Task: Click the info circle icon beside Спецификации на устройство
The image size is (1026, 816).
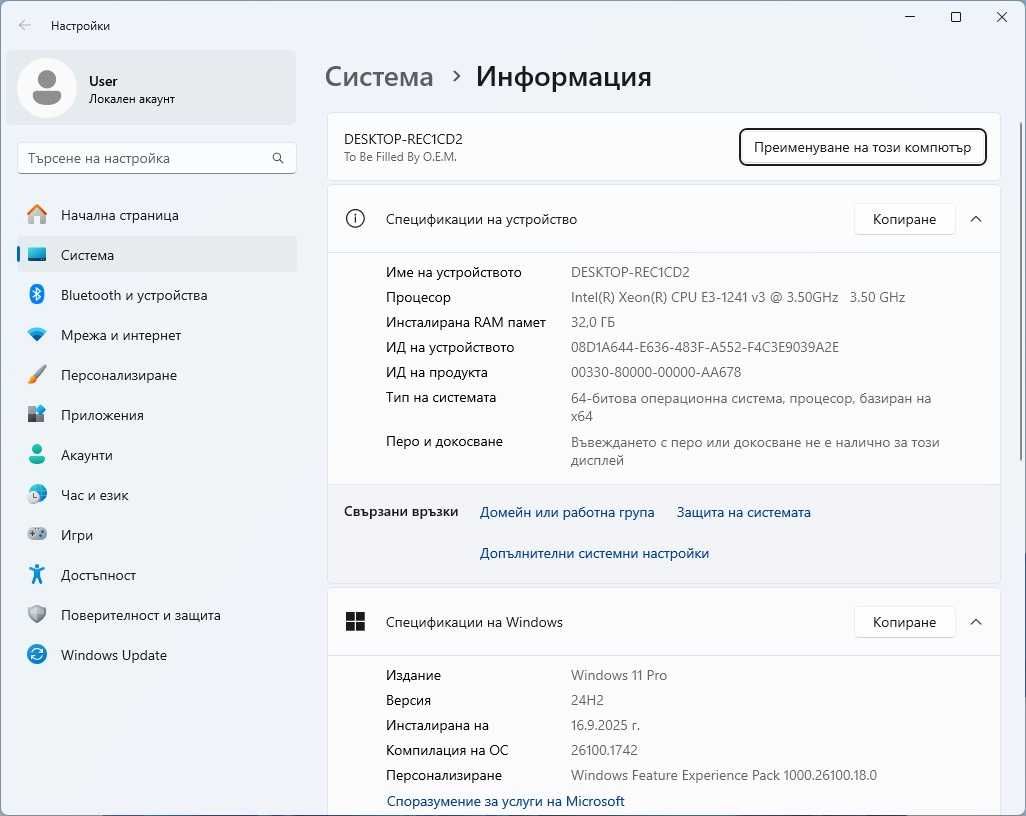Action: (355, 219)
